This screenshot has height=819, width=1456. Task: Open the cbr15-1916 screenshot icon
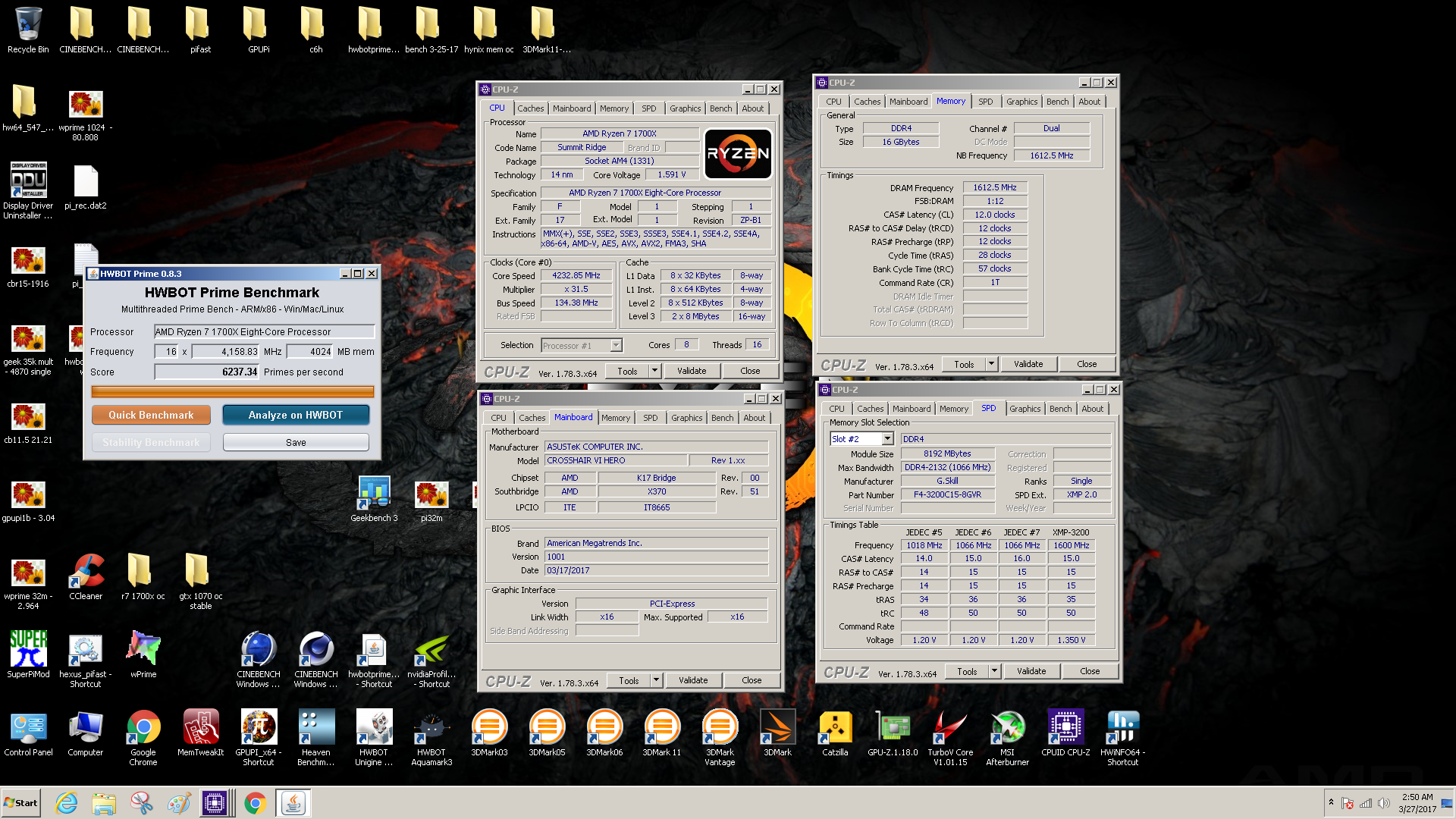(x=28, y=267)
